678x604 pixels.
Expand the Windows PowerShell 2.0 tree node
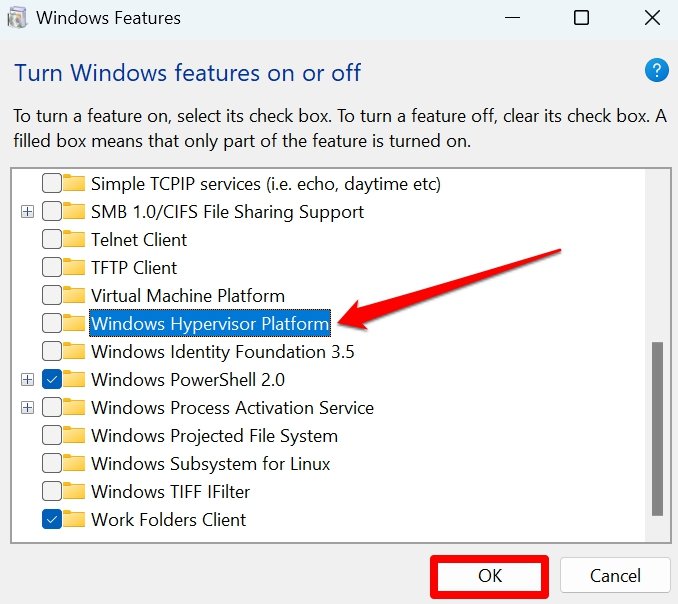point(27,380)
